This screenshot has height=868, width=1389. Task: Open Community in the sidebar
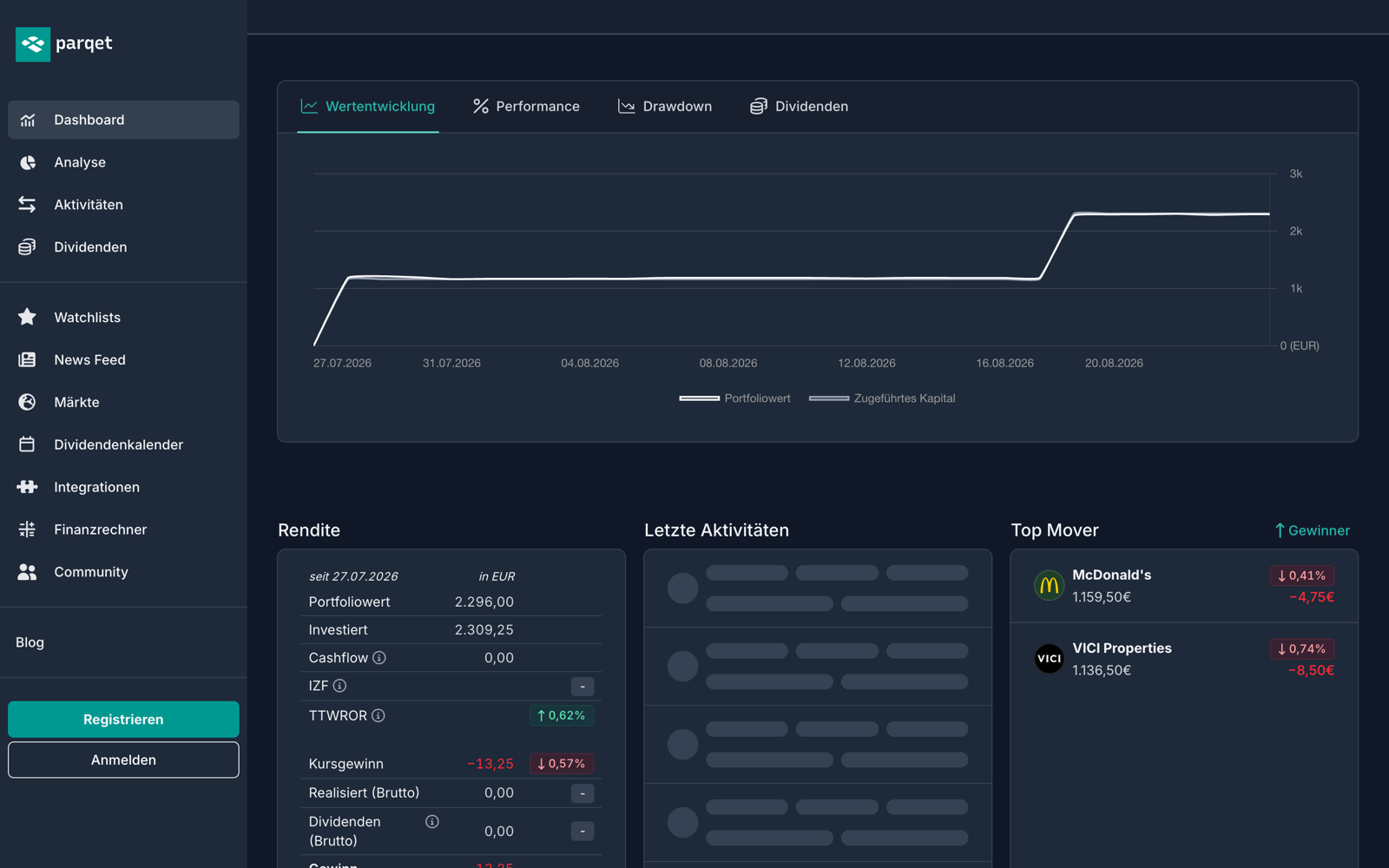[x=123, y=572]
